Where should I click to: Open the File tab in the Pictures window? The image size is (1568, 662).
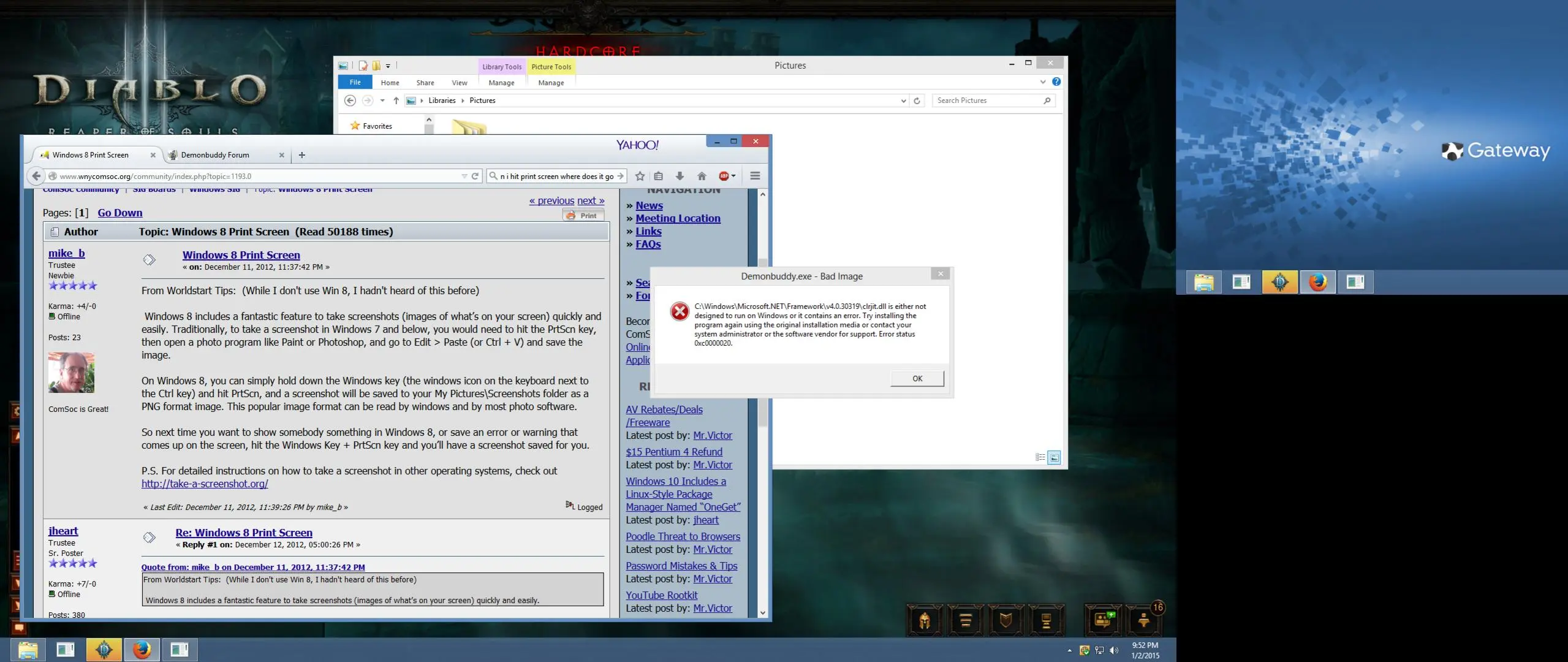click(x=355, y=82)
